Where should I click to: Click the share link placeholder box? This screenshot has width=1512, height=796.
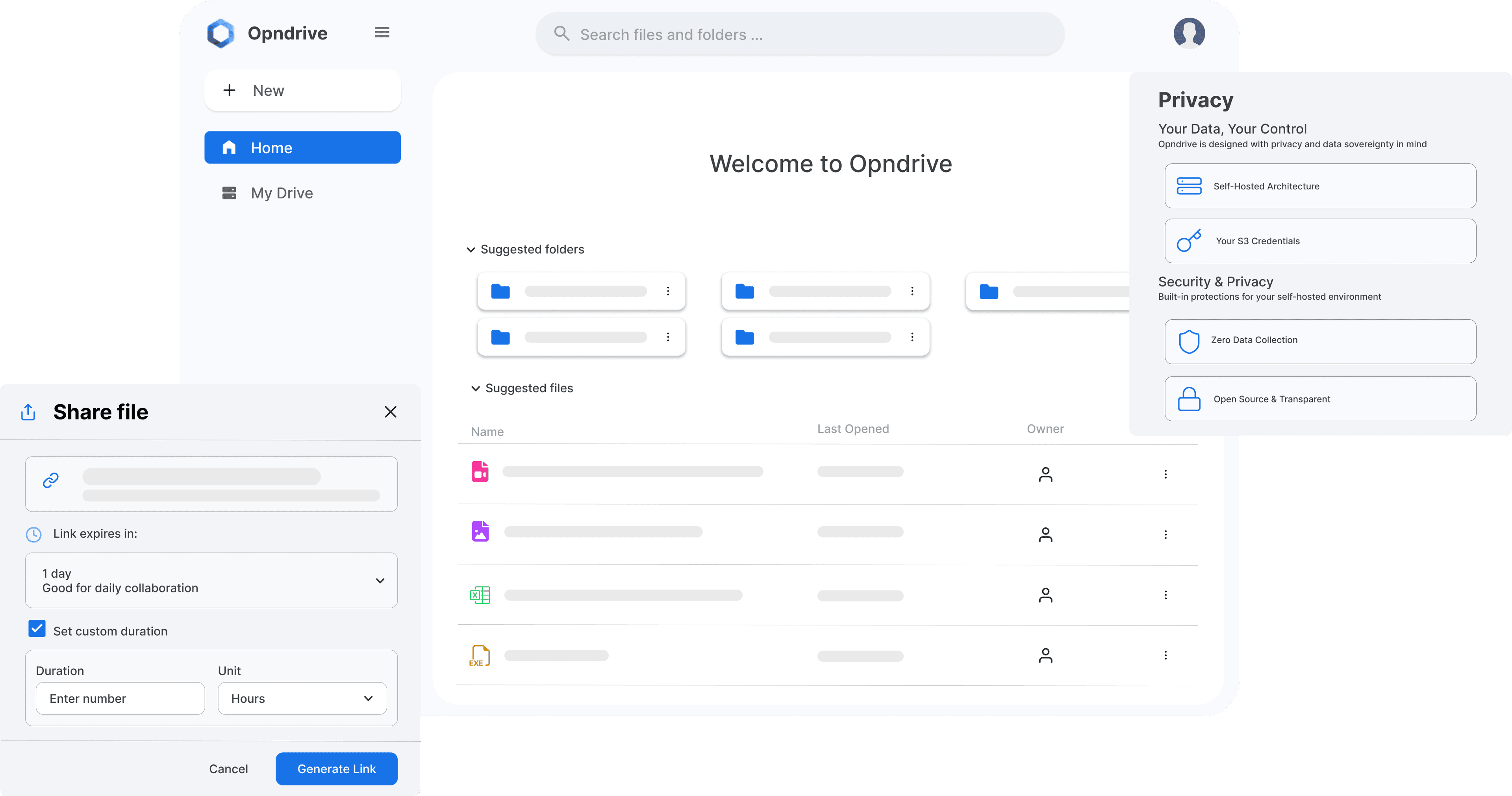coord(211,484)
